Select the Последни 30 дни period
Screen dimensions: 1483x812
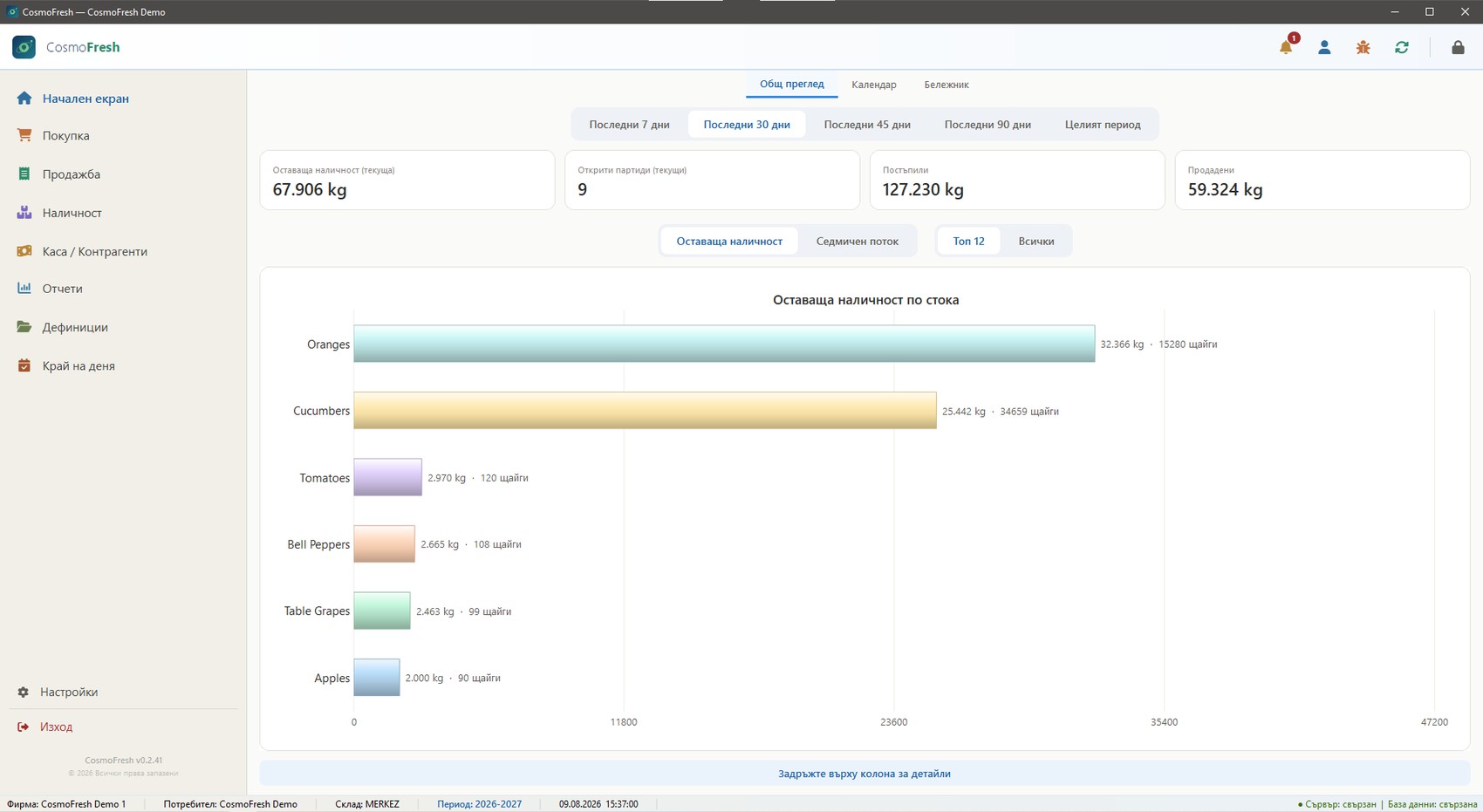point(747,124)
